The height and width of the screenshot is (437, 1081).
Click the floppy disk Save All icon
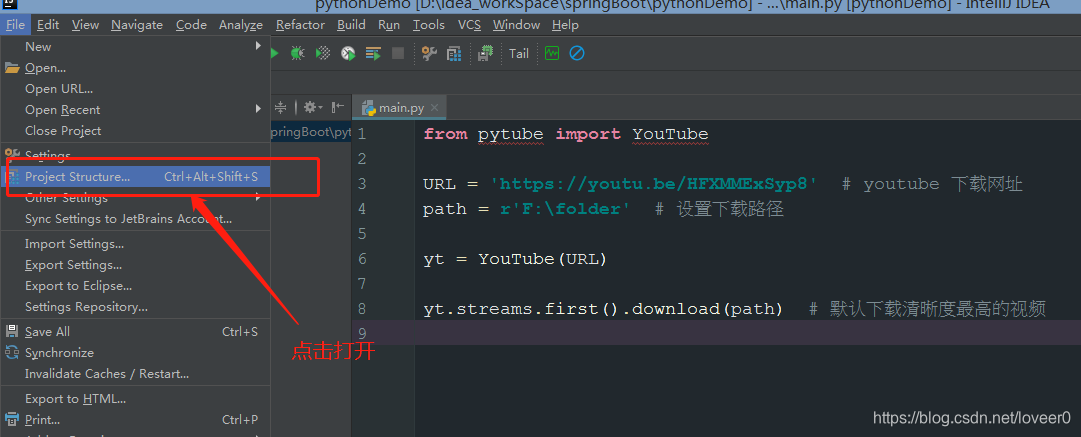[x=12, y=332]
